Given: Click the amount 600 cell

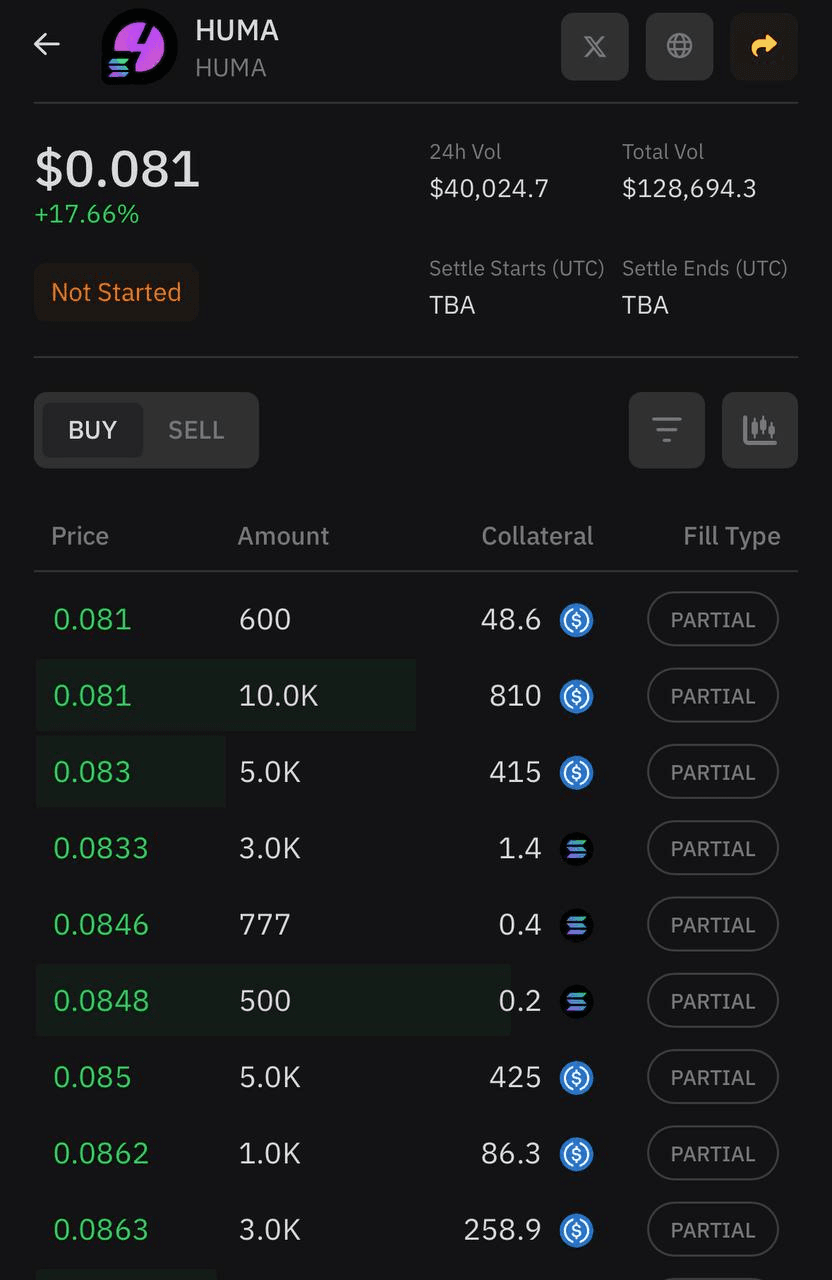Looking at the screenshot, I should (265, 619).
